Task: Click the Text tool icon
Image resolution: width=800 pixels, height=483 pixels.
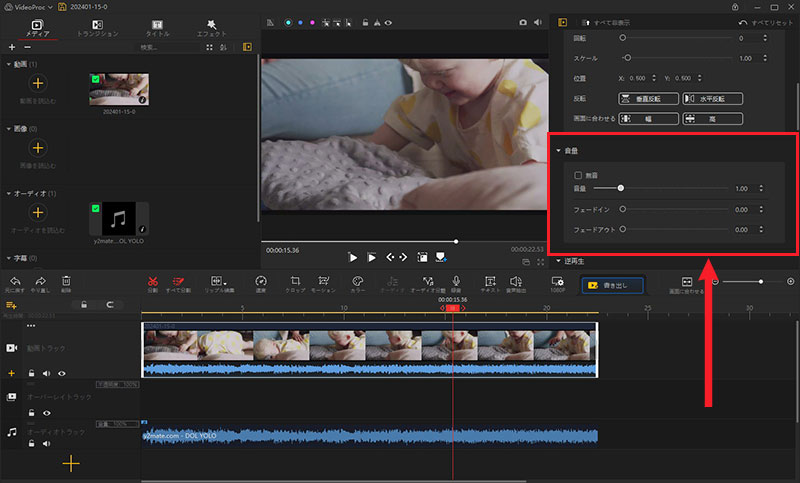Action: tap(490, 281)
